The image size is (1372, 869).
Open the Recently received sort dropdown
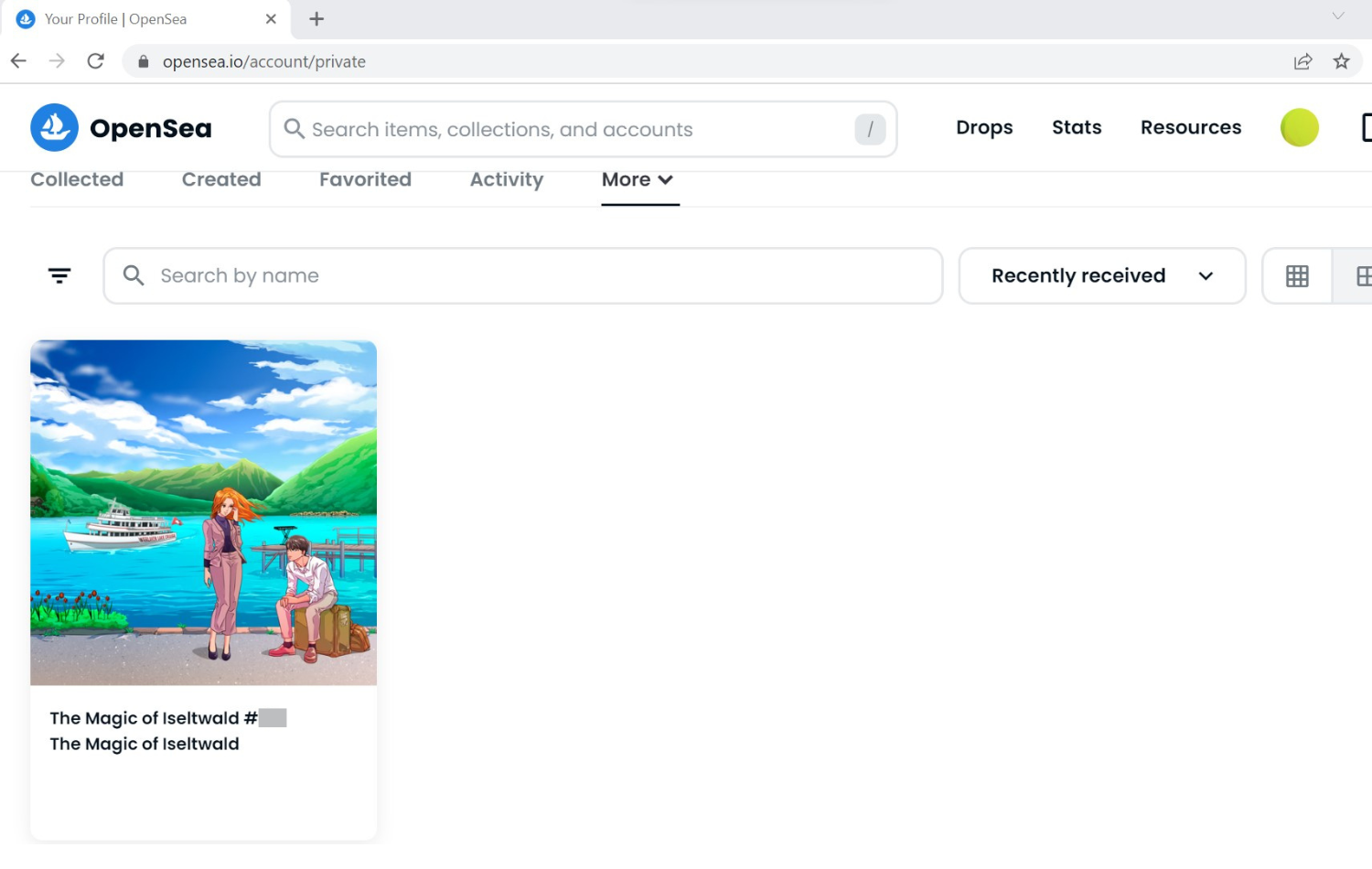pos(1102,275)
